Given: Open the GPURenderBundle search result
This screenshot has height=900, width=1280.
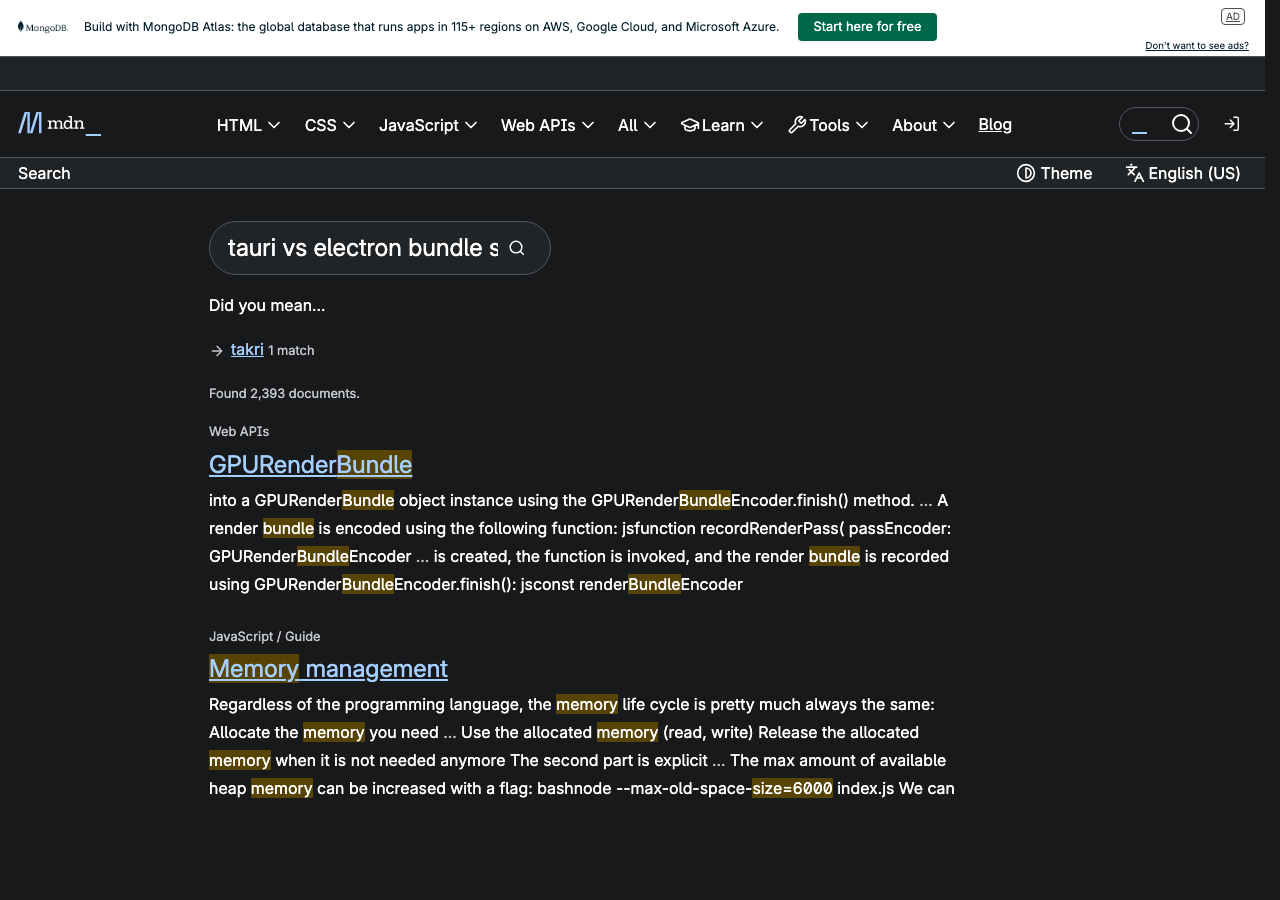Looking at the screenshot, I should point(310,464).
